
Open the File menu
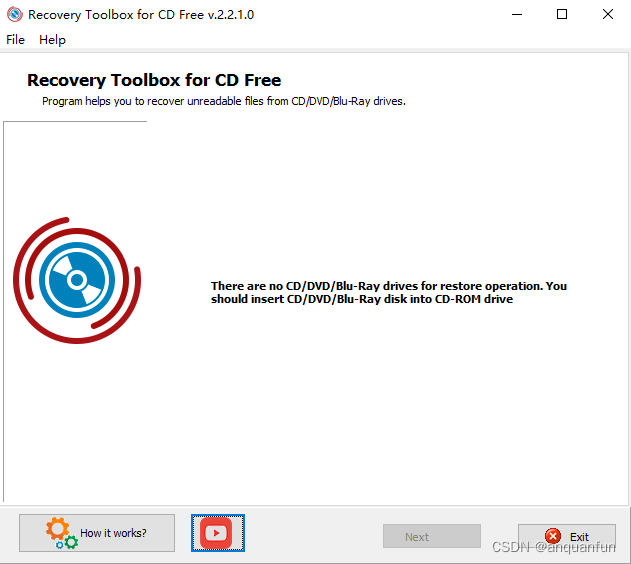15,40
